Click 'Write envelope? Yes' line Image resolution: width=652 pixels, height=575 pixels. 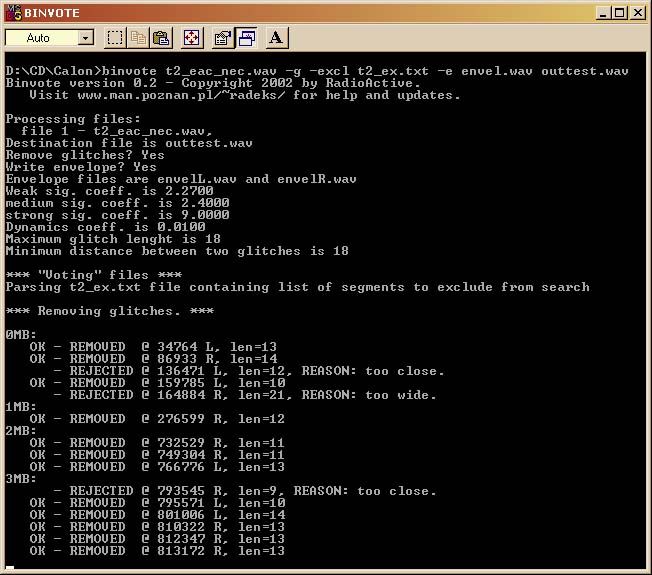click(x=81, y=167)
